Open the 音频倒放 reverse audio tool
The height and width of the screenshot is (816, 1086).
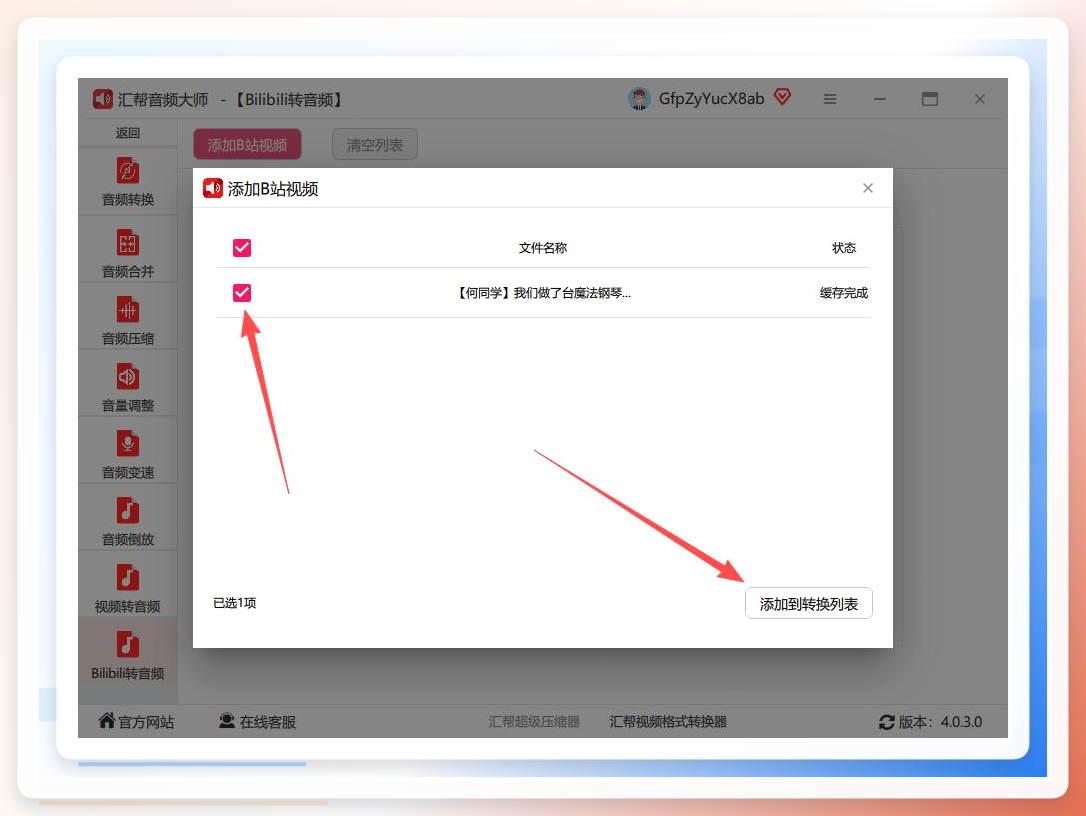(x=128, y=522)
